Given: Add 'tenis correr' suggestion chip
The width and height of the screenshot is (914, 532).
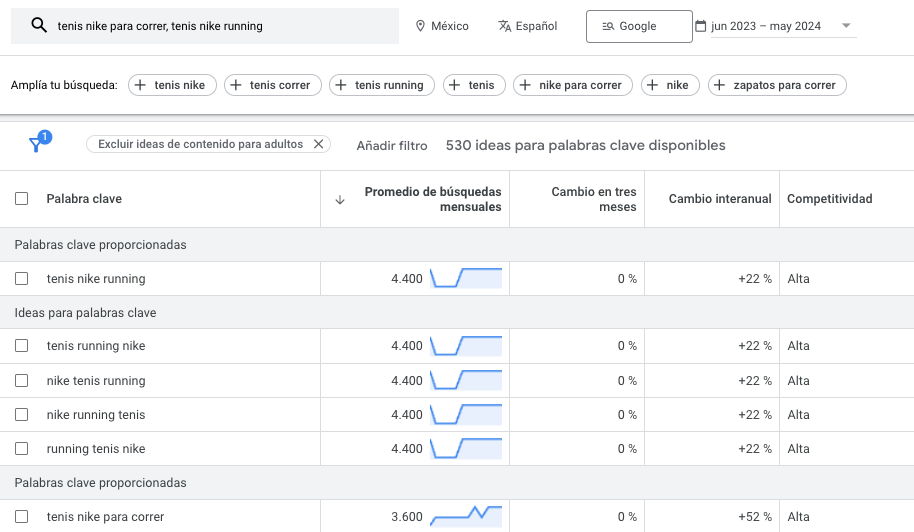Looking at the screenshot, I should pyautogui.click(x=273, y=85).
